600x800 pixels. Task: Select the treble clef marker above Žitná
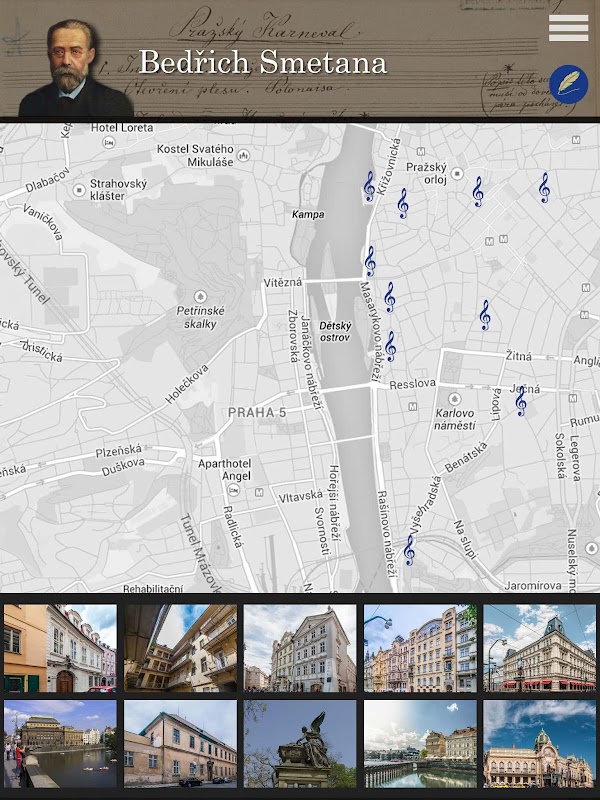tap(485, 315)
